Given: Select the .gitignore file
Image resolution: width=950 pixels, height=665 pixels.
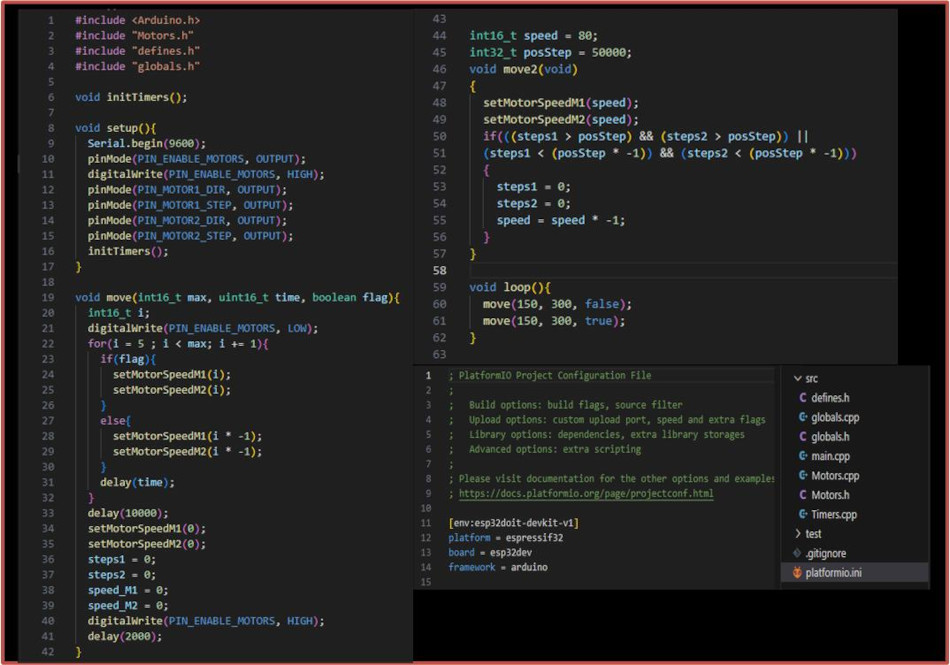Looking at the screenshot, I should pos(826,553).
